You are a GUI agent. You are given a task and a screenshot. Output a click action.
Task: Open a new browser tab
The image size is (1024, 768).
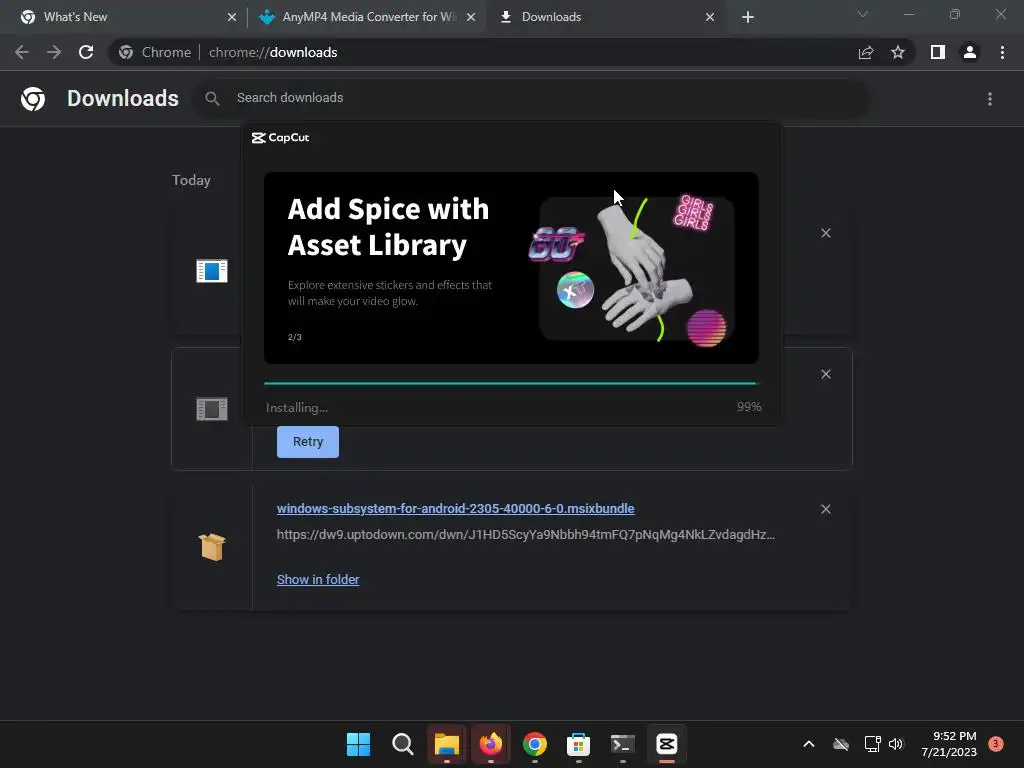748,17
